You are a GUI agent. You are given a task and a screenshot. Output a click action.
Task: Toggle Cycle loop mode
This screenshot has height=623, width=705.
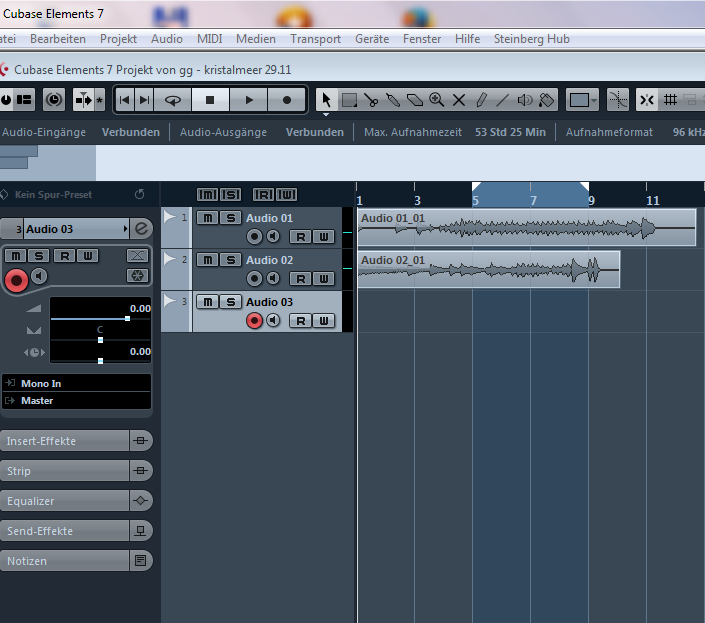[173, 100]
